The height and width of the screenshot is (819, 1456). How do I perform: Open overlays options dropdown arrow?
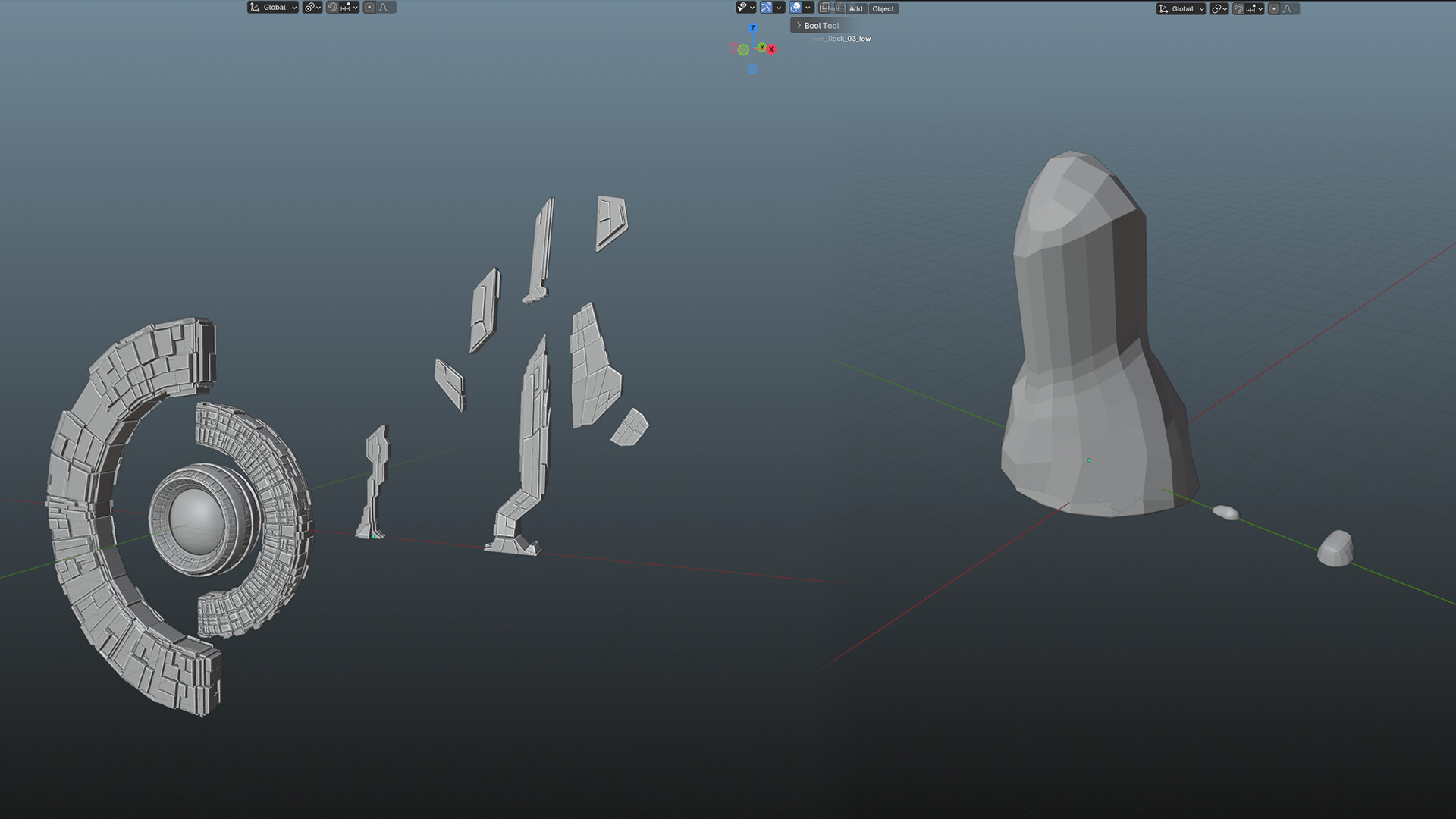808,8
